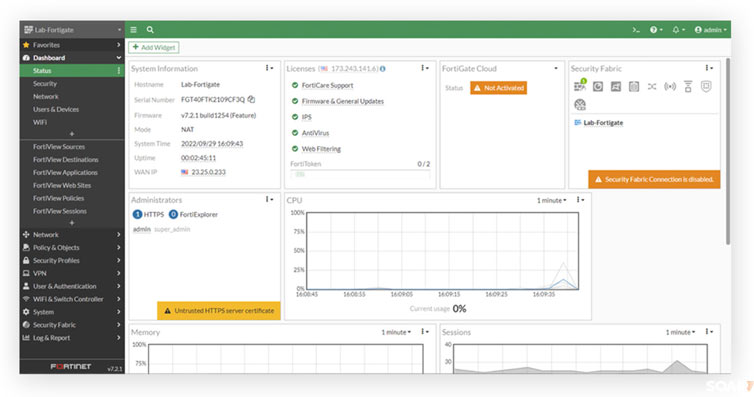754x397 pixels.
Task: Click the Status page three-dot options
Action: click(119, 71)
